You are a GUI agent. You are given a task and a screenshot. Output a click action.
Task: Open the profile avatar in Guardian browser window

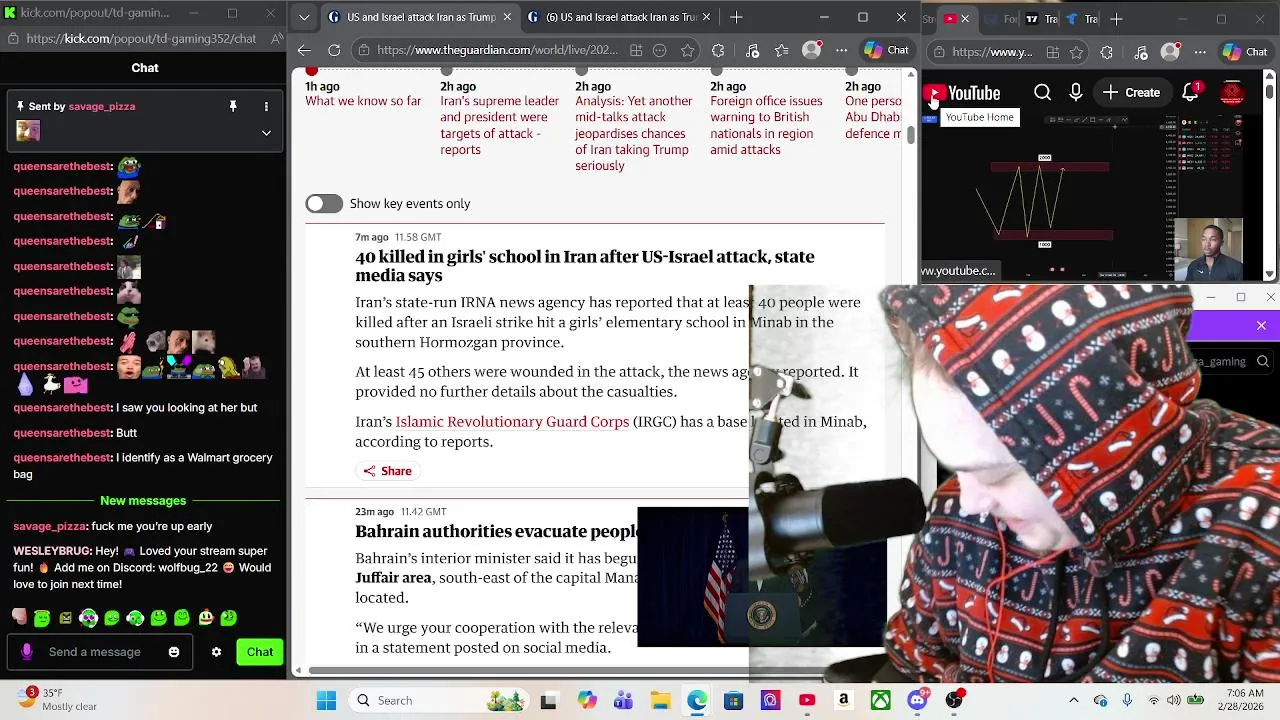click(812, 50)
